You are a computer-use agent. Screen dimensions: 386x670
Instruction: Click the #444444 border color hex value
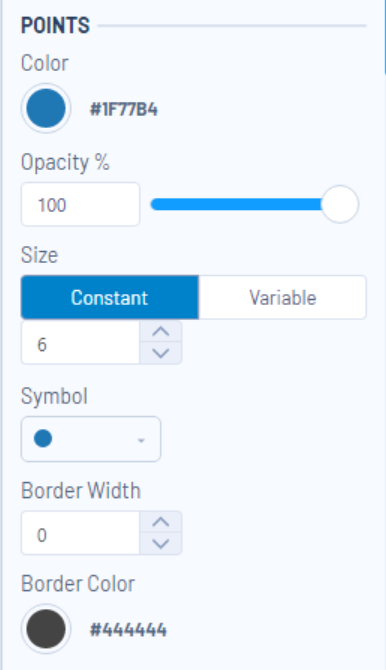pyautogui.click(x=128, y=630)
